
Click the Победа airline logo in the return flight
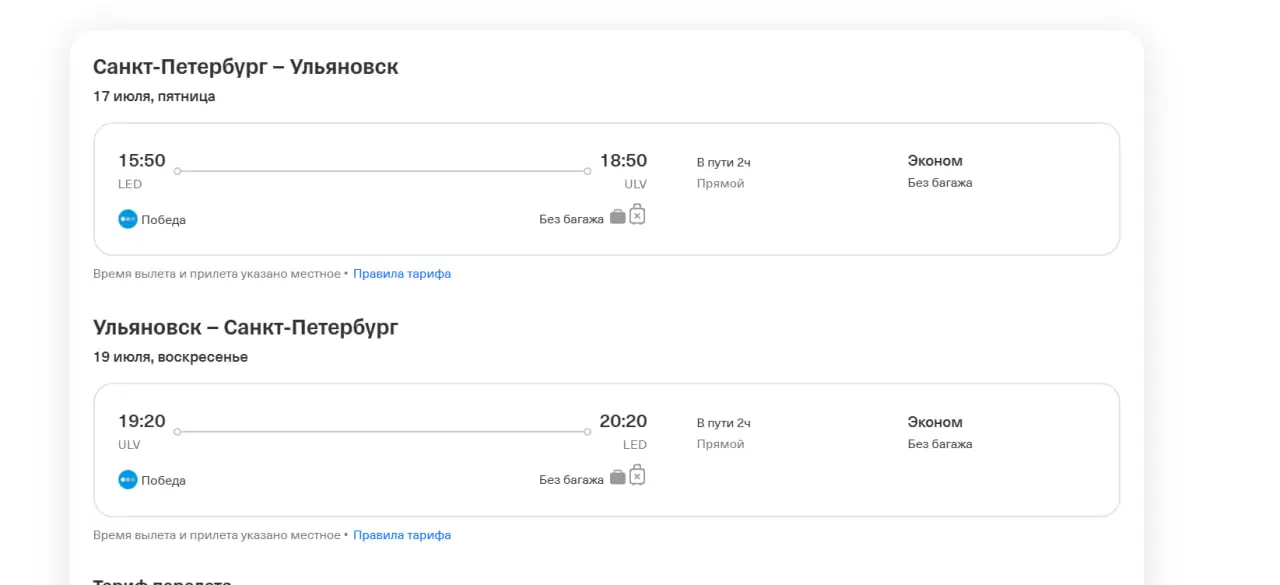(127, 480)
